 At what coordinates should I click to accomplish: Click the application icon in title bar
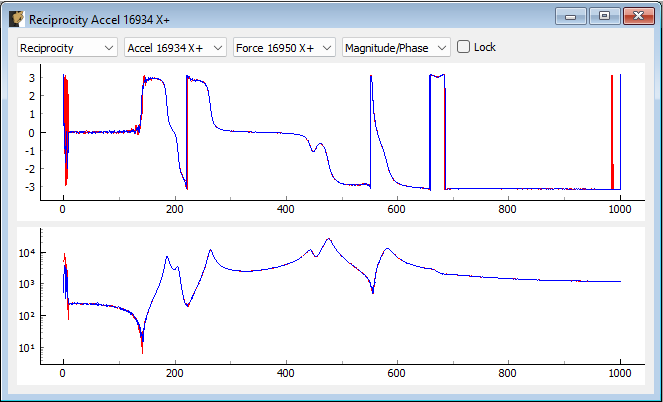[16, 17]
